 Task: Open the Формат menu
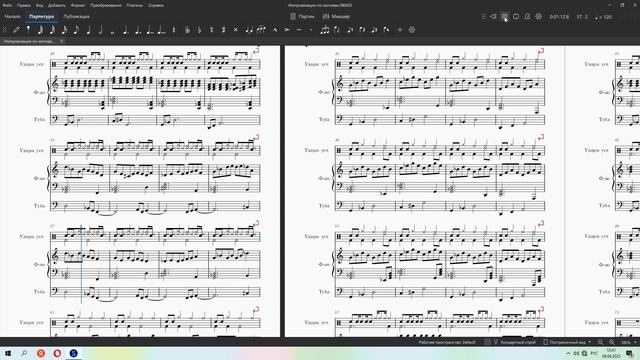point(78,5)
